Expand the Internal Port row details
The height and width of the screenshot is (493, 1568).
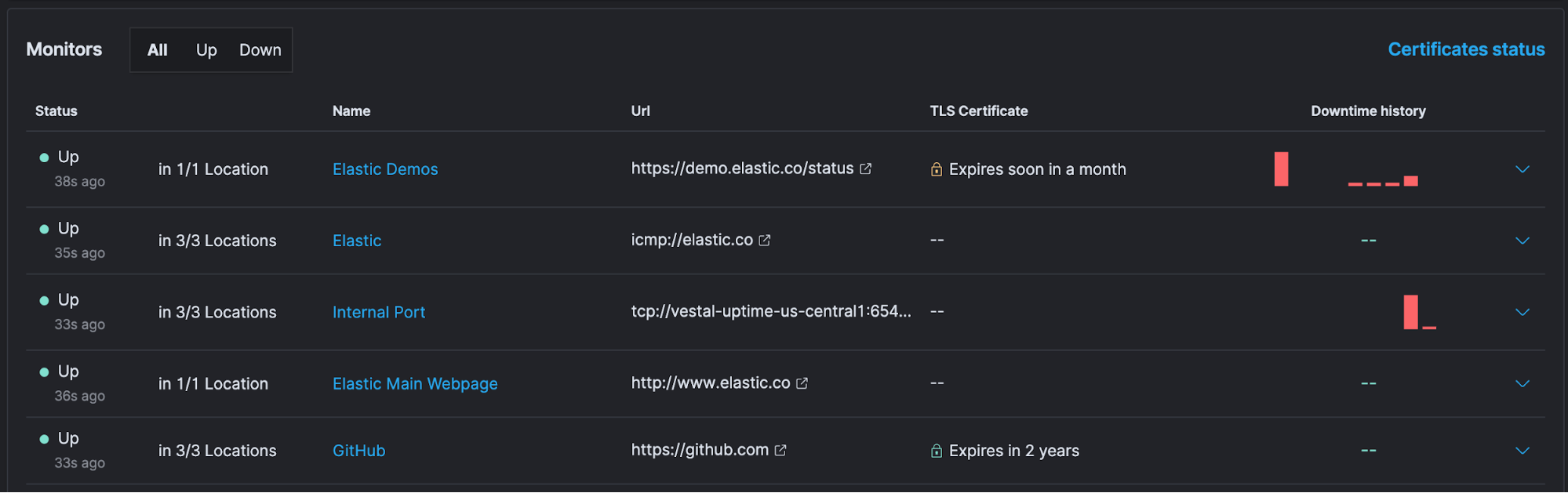tap(1523, 312)
